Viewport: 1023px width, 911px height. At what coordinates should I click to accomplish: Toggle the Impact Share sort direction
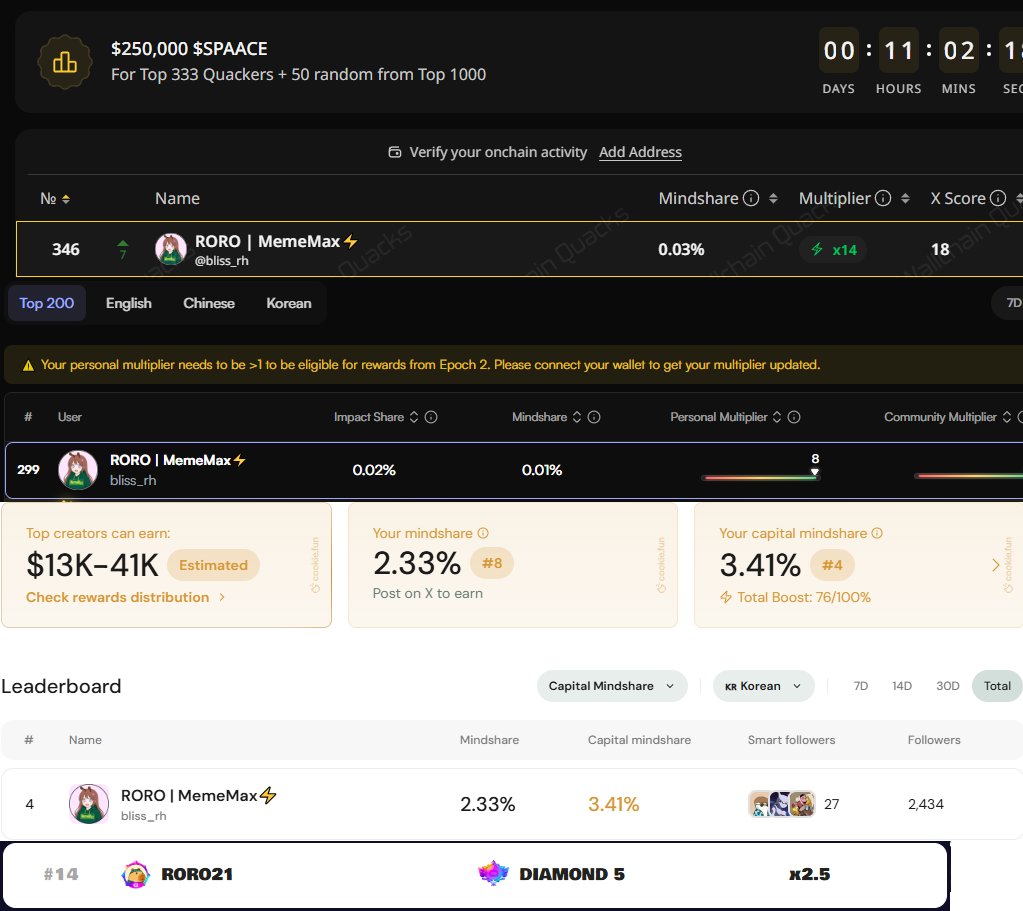click(416, 417)
